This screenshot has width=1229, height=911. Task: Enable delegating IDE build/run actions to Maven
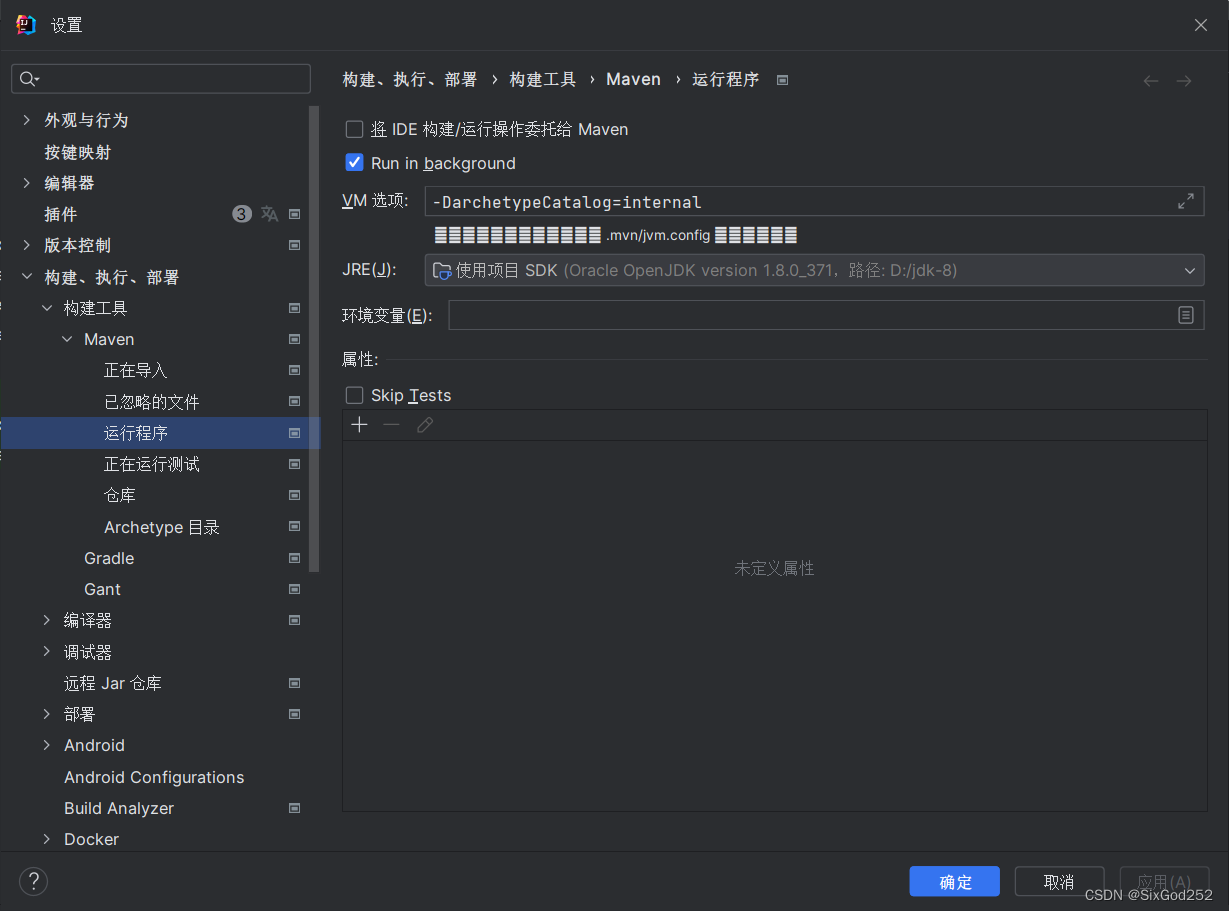[354, 129]
